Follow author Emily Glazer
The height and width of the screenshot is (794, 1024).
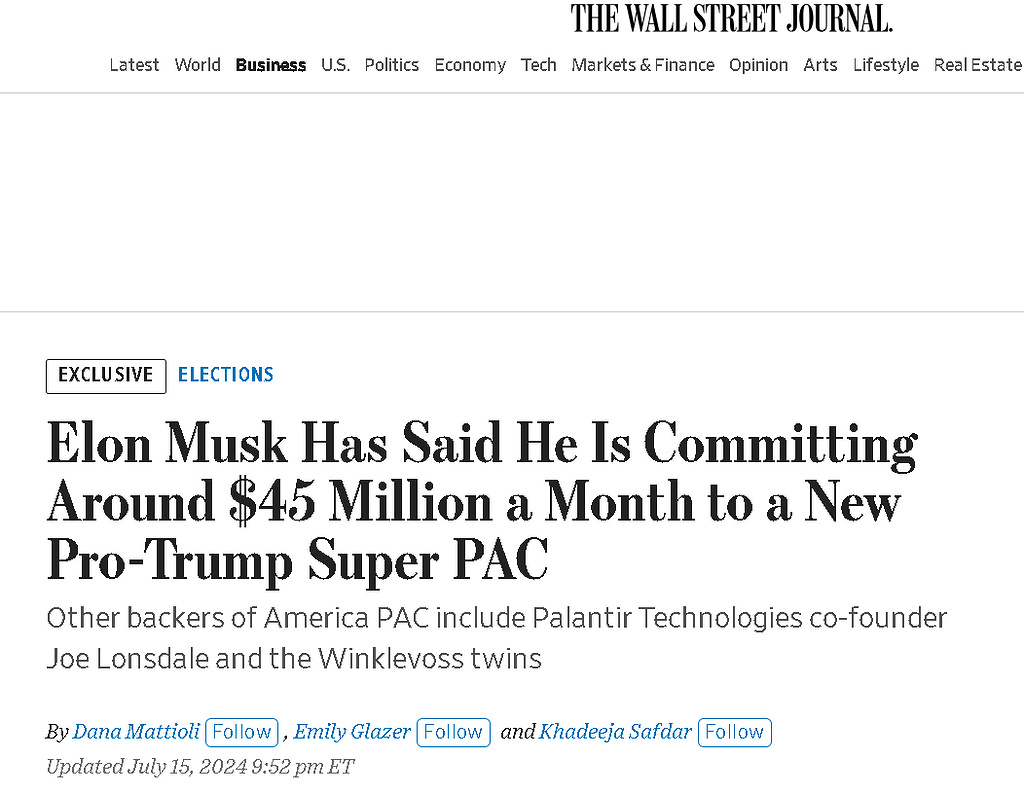click(453, 732)
